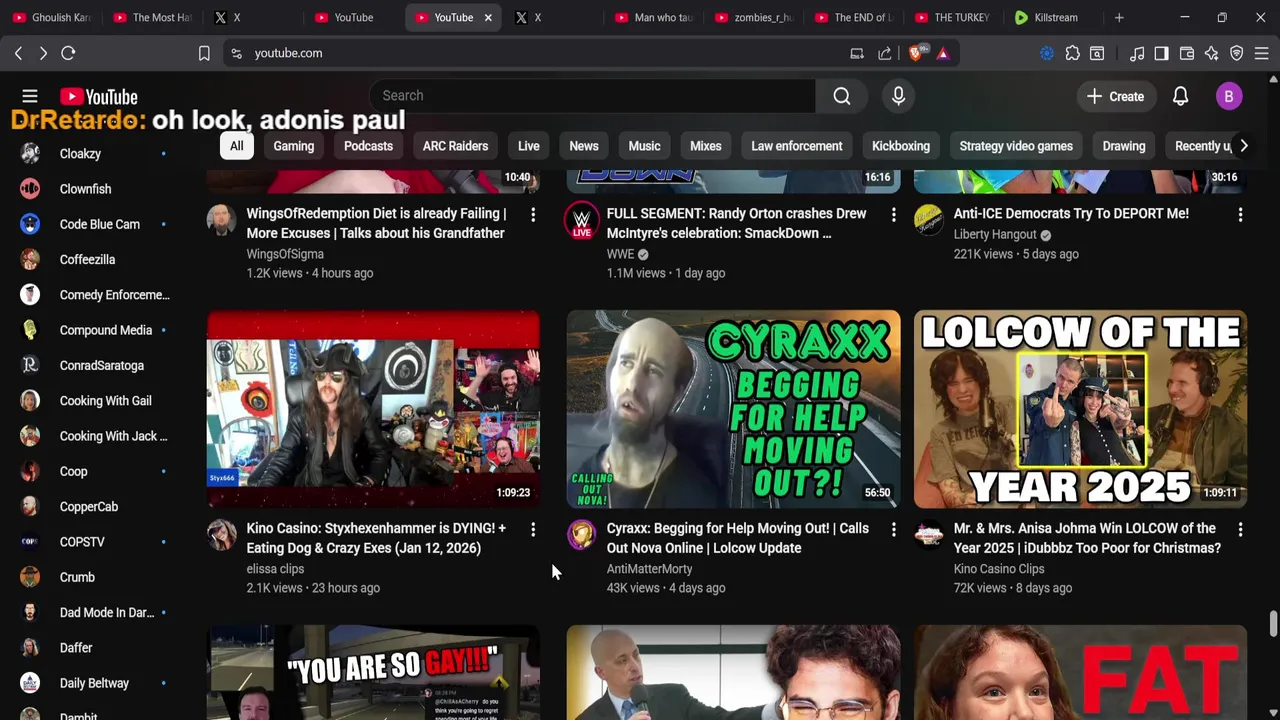Open the Kino Casino Styxhexenhammer thumbnail

(x=373, y=409)
